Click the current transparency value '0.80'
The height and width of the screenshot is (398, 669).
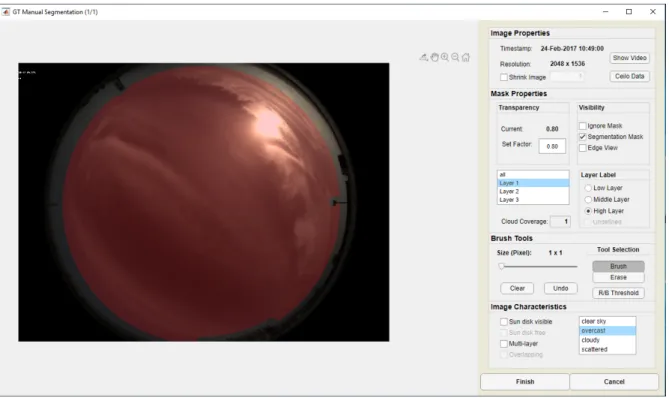pyautogui.click(x=552, y=129)
